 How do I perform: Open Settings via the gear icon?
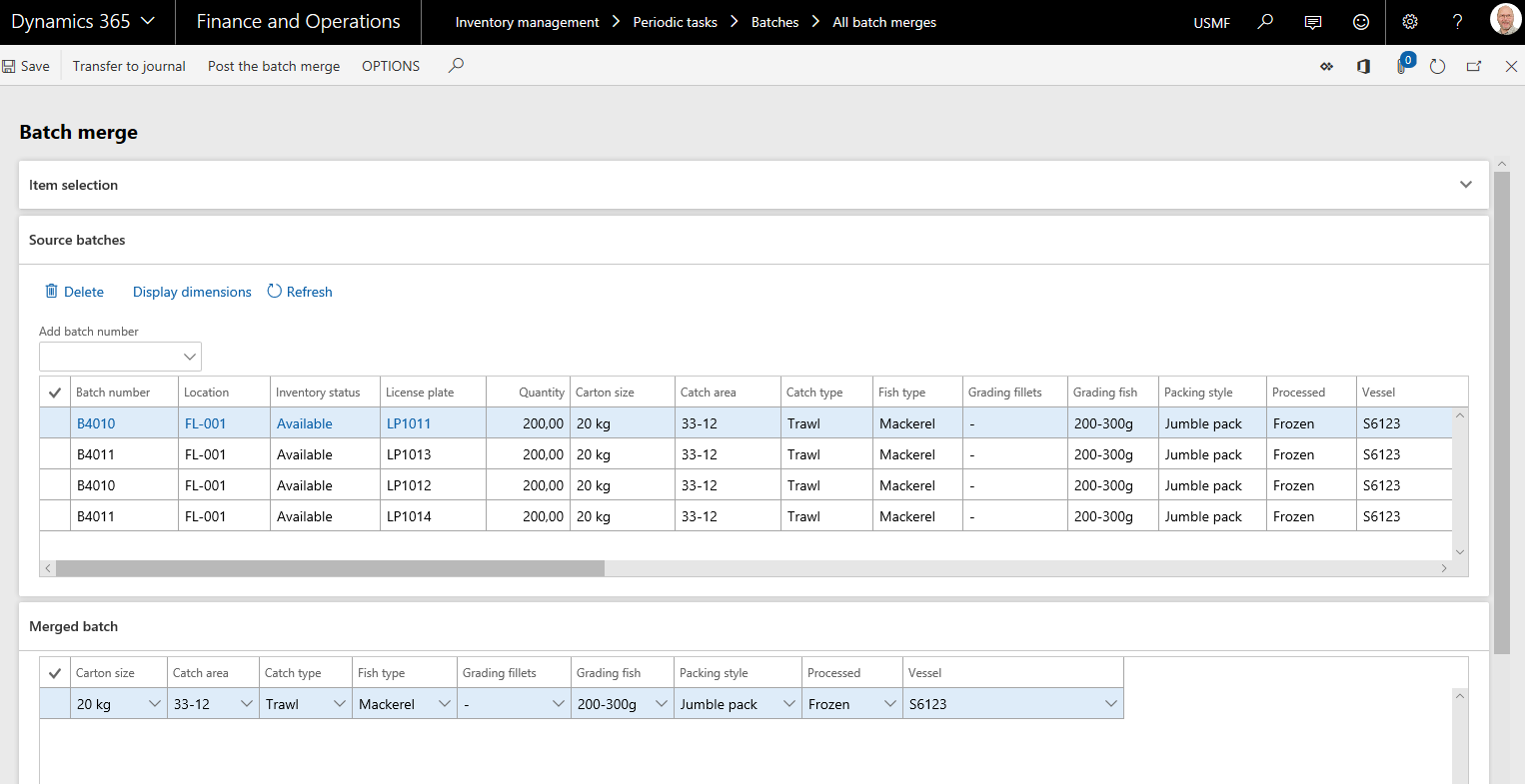[x=1409, y=21]
